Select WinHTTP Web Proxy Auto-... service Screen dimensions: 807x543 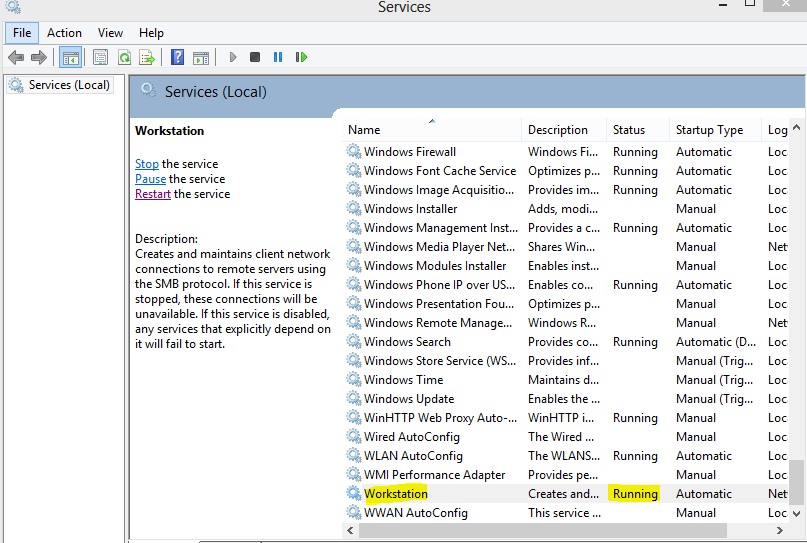(x=440, y=417)
